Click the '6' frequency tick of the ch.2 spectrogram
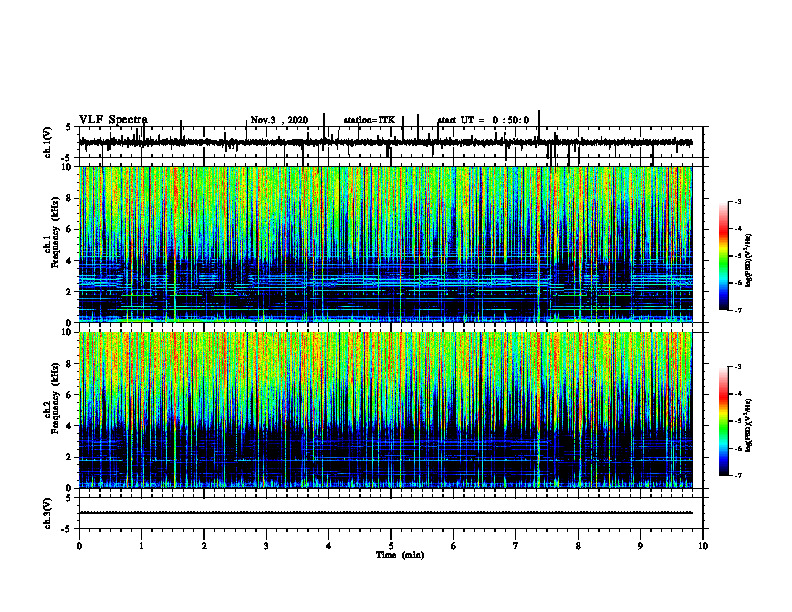Image resolution: width=792 pixels, height=612 pixels. (71, 395)
